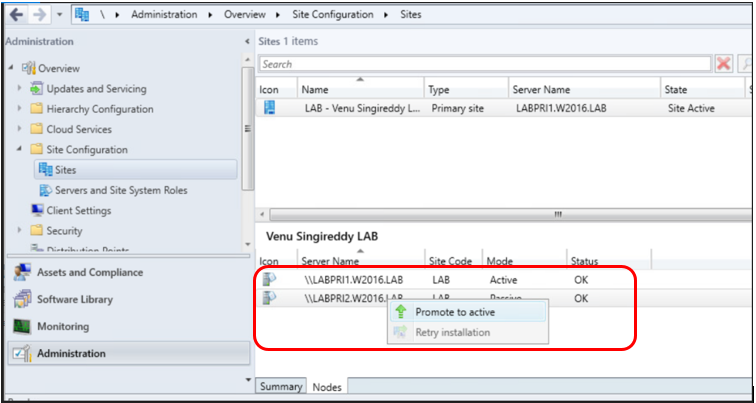The height and width of the screenshot is (403, 756).
Task: Click the Sites node icon
Action: 45,170
